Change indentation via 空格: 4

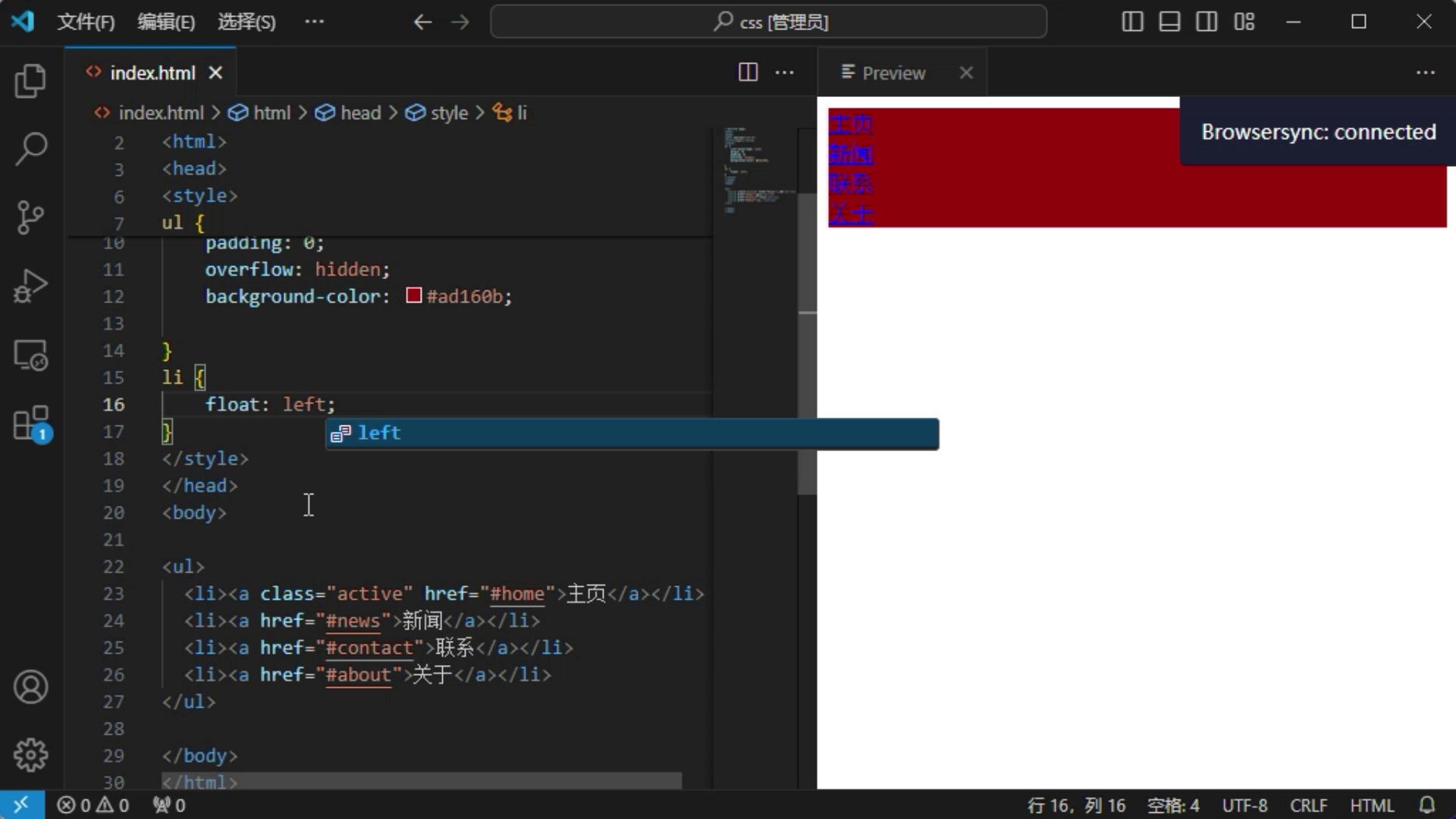[x=1172, y=805]
